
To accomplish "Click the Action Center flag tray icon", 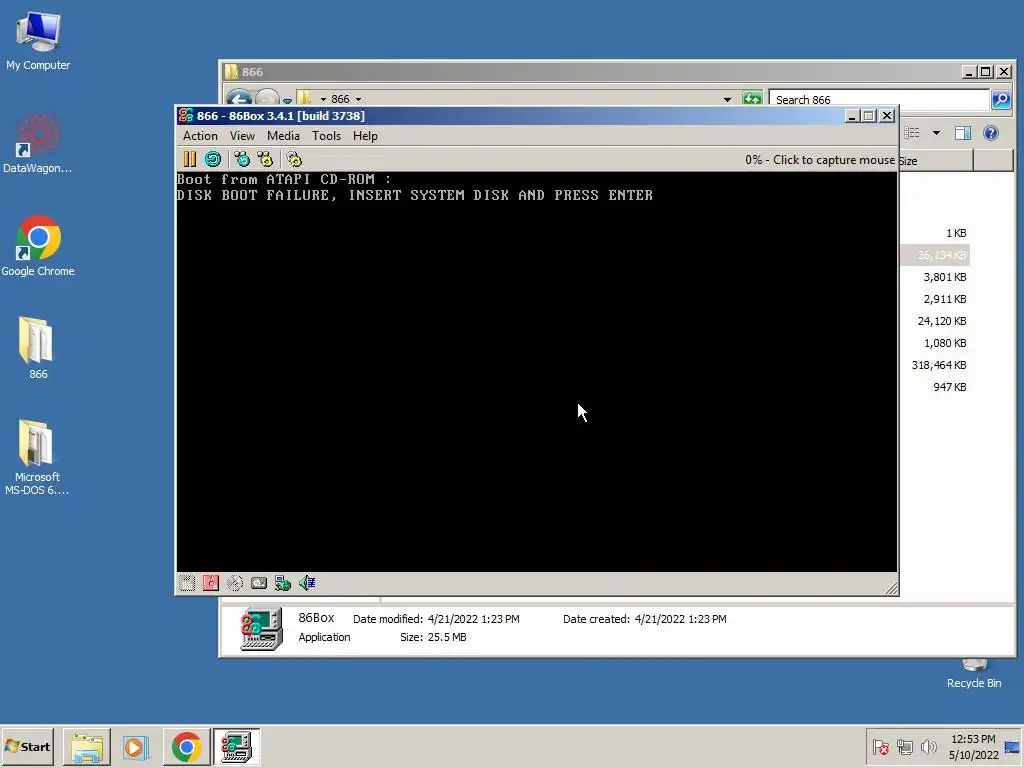I will 880,747.
